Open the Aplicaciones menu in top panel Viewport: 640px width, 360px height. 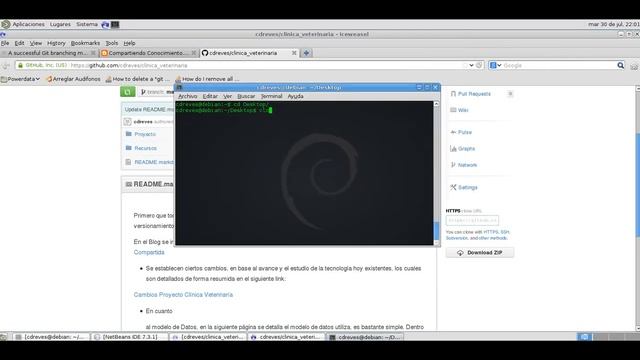(28, 24)
